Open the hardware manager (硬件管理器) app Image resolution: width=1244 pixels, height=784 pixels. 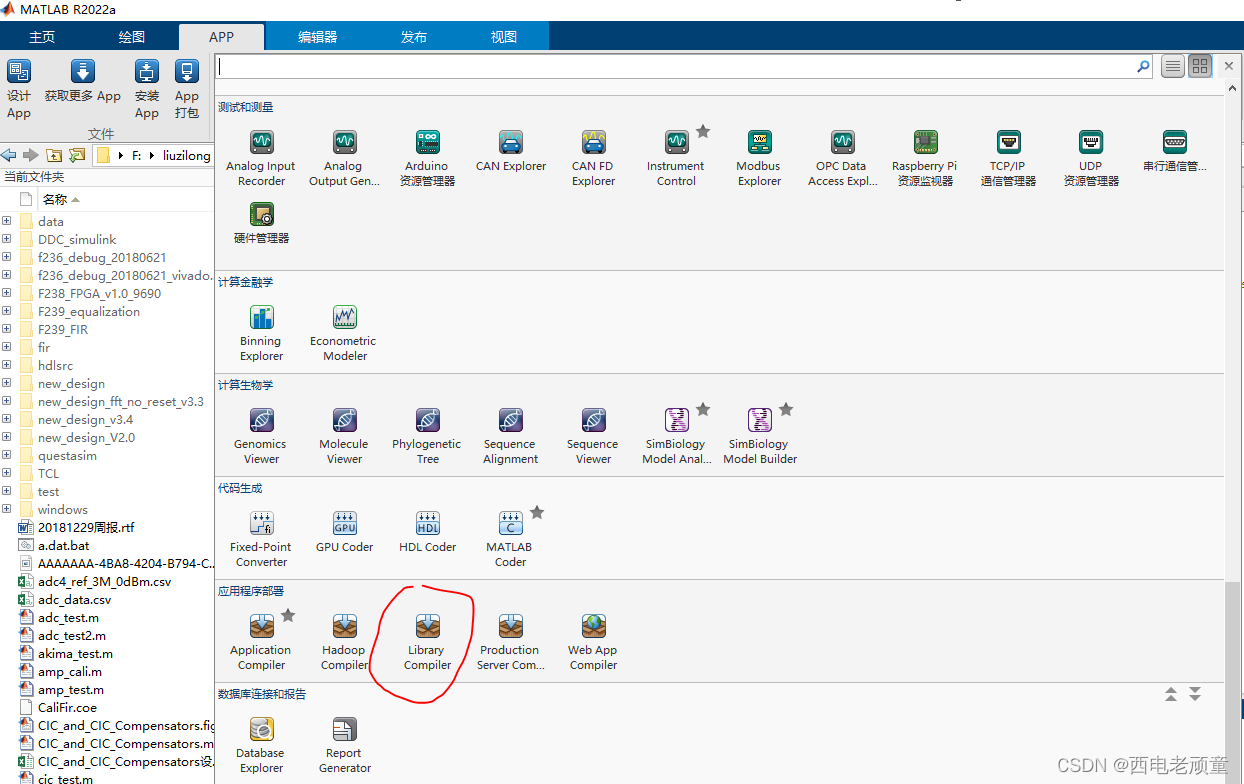(261, 223)
